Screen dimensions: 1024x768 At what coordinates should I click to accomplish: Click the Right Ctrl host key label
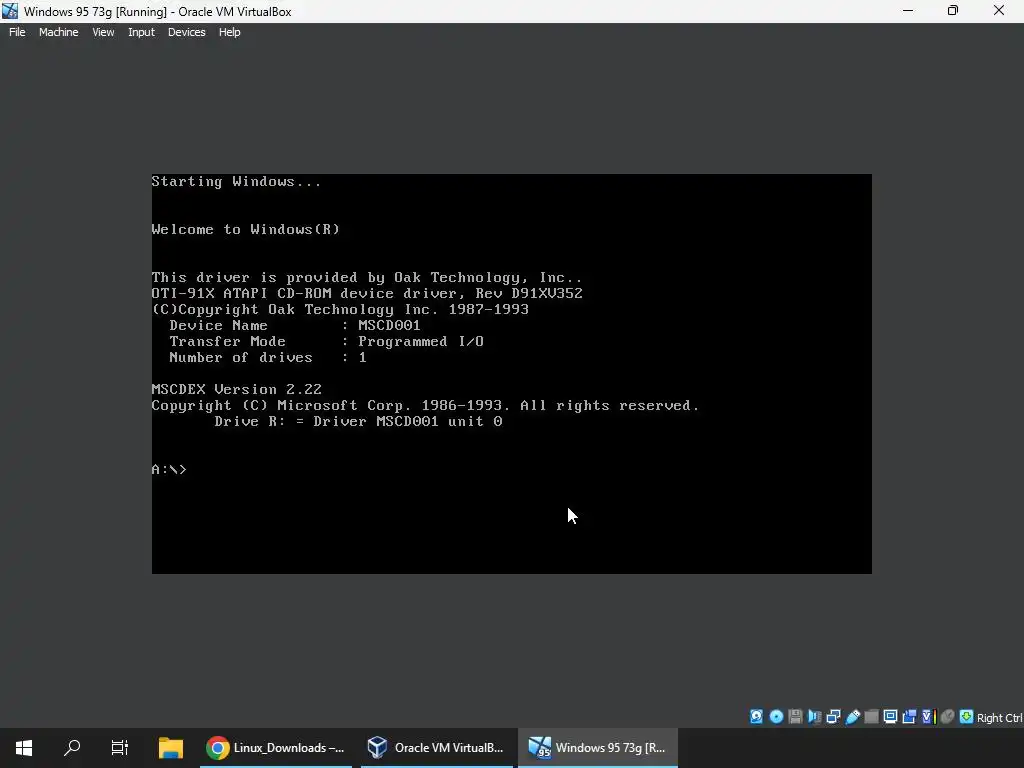999,717
